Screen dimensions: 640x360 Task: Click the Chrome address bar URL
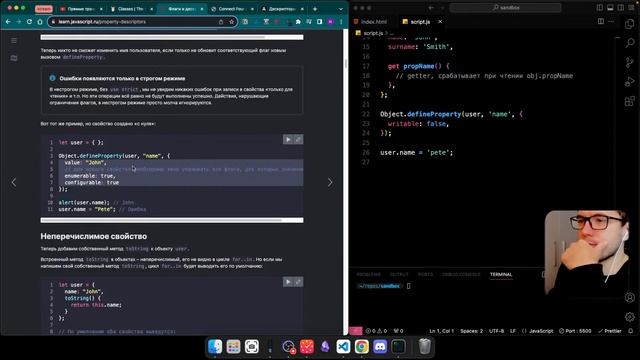tap(102, 22)
